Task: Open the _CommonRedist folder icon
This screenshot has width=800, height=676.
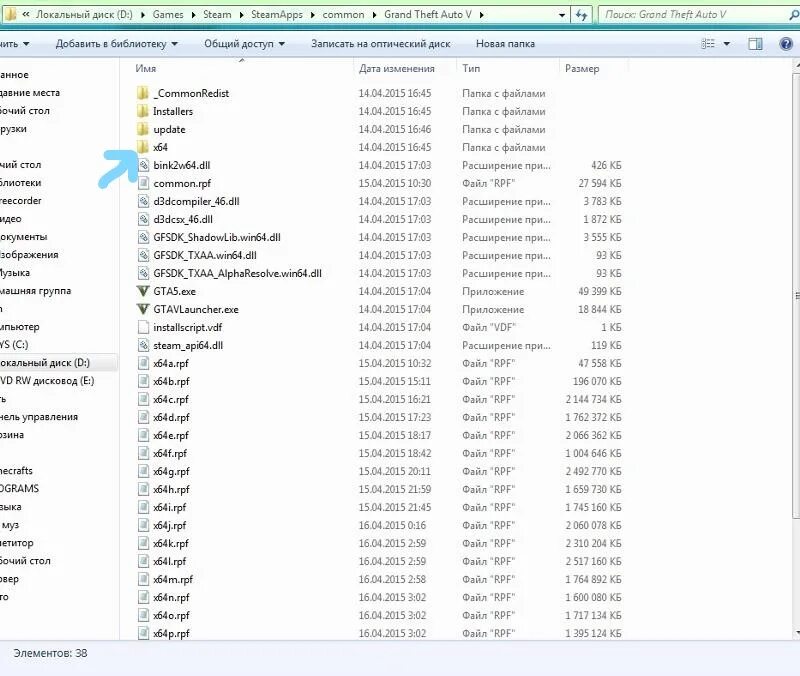Action: click(143, 93)
